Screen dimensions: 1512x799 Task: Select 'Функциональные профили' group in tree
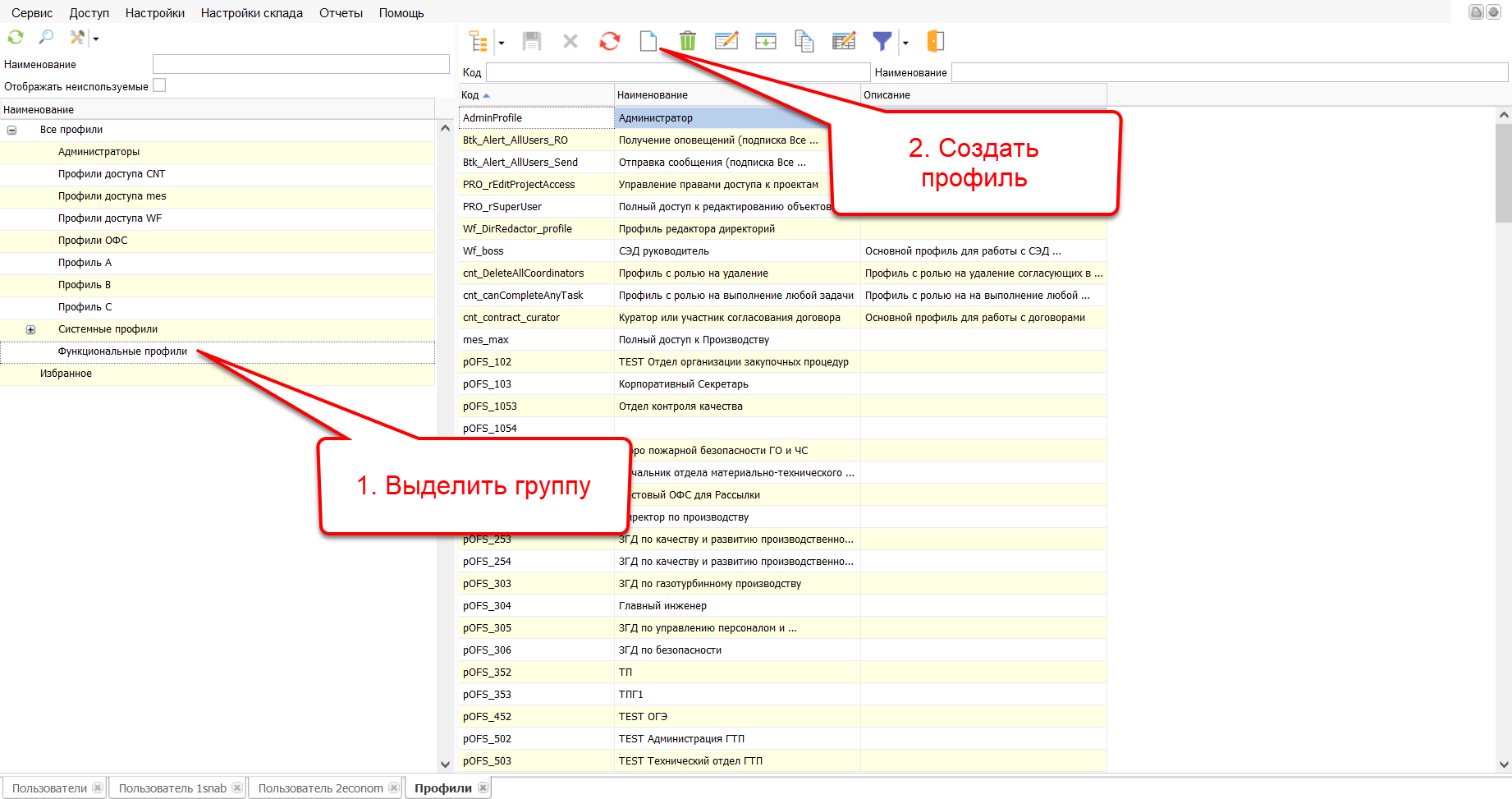click(122, 351)
